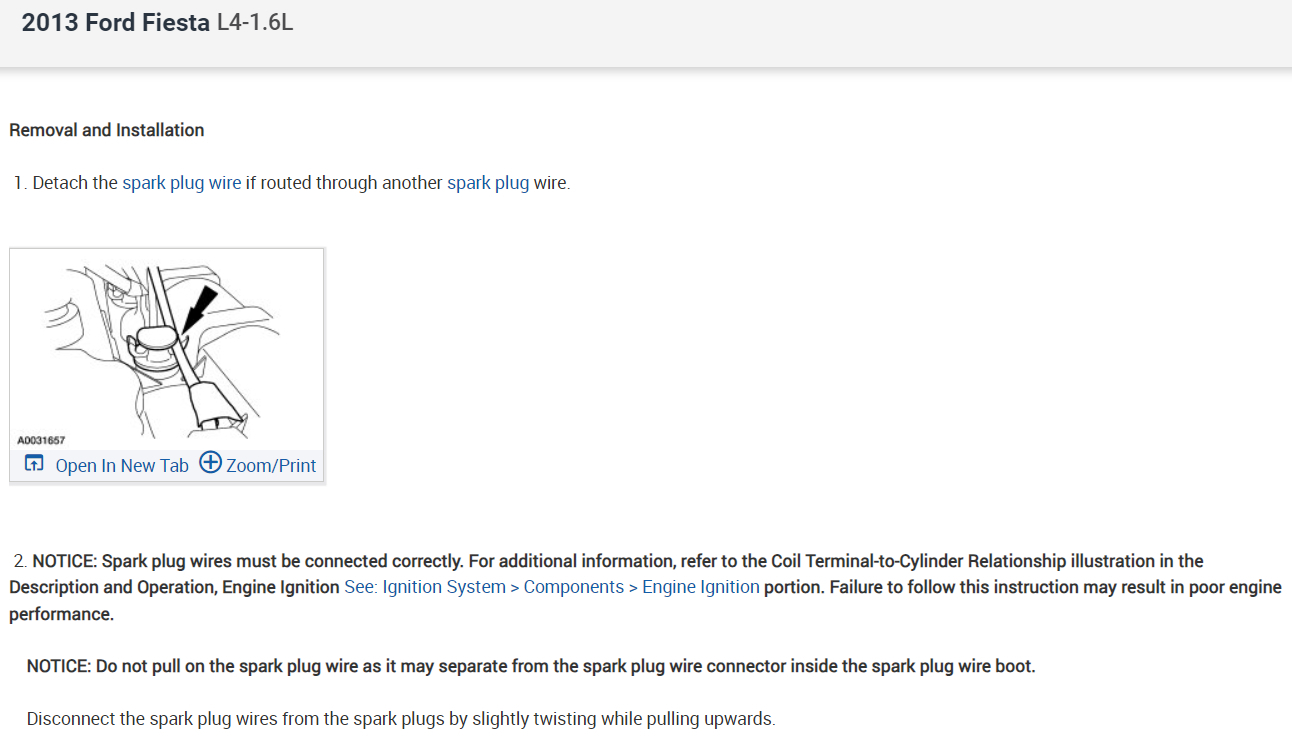Click the 2013 Ford Fiesta title
1292x746 pixels.
tap(116, 23)
